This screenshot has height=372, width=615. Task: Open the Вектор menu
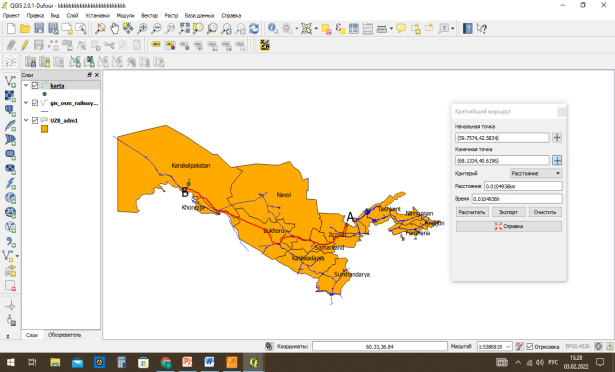[x=149, y=16]
